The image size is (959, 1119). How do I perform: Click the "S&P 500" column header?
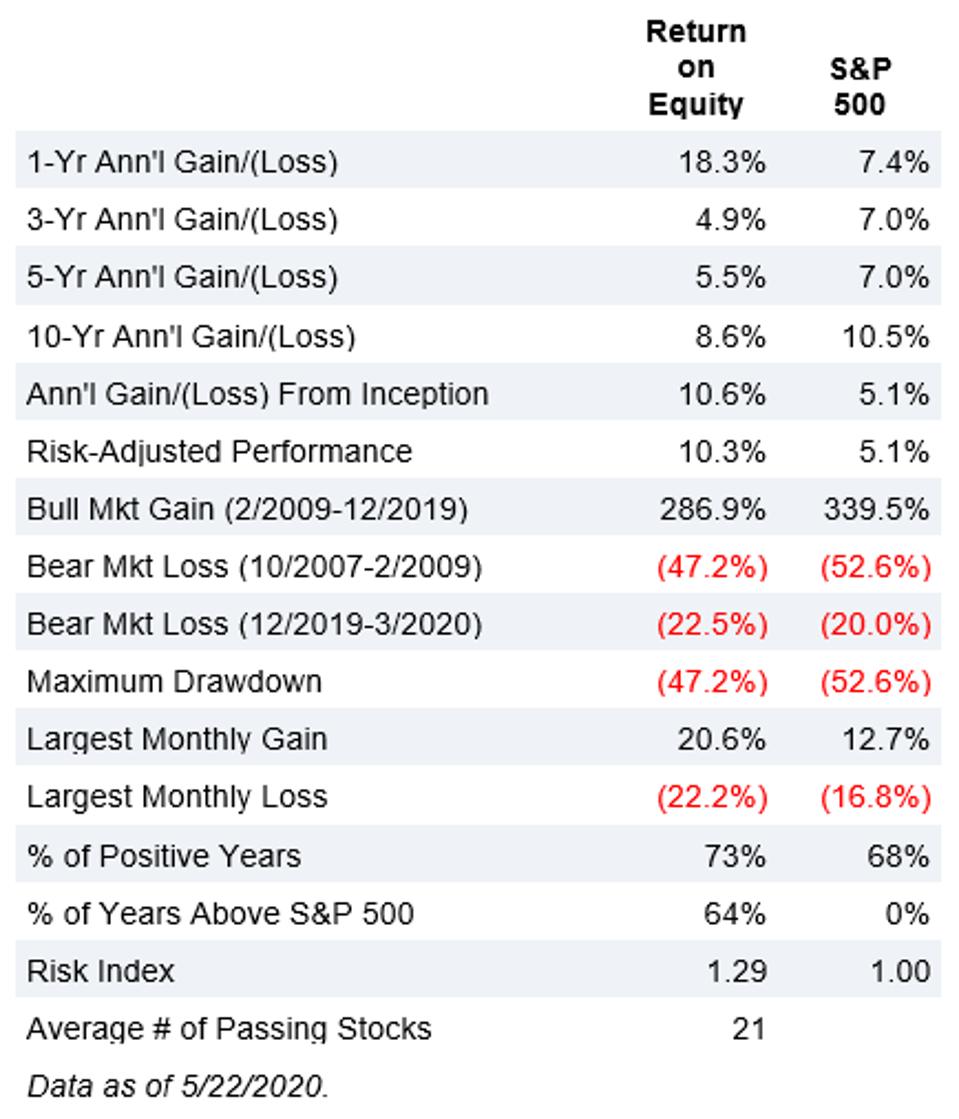tap(860, 86)
